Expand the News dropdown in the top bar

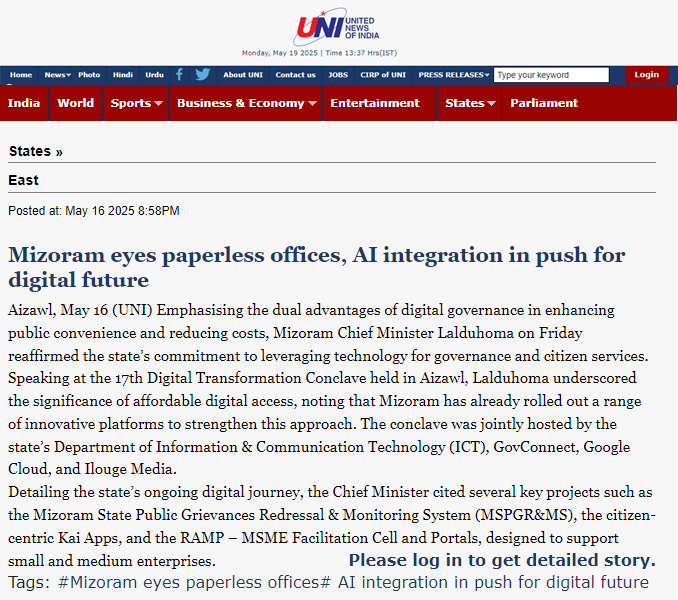coord(57,75)
